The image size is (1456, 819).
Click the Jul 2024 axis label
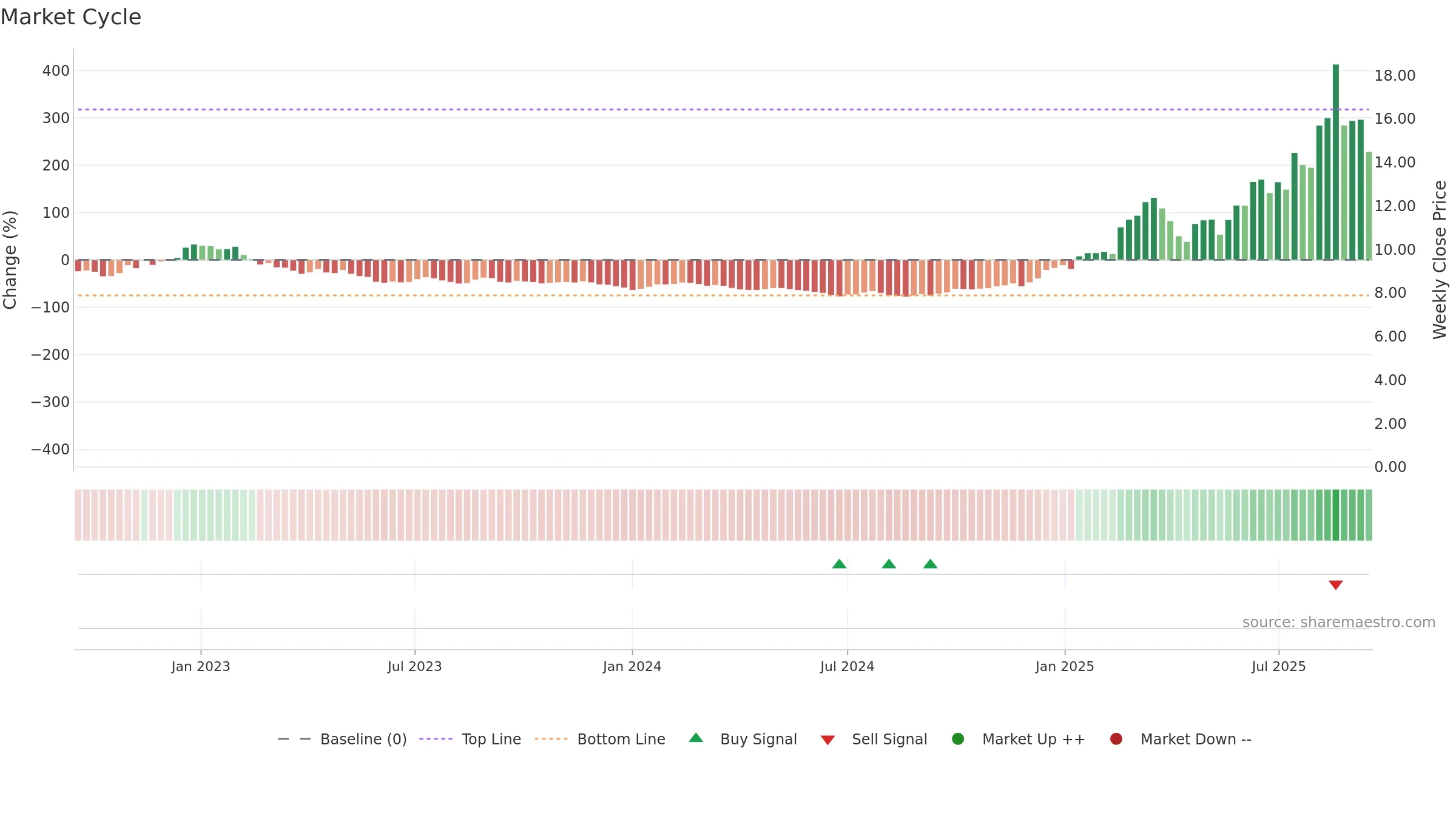[x=848, y=666]
